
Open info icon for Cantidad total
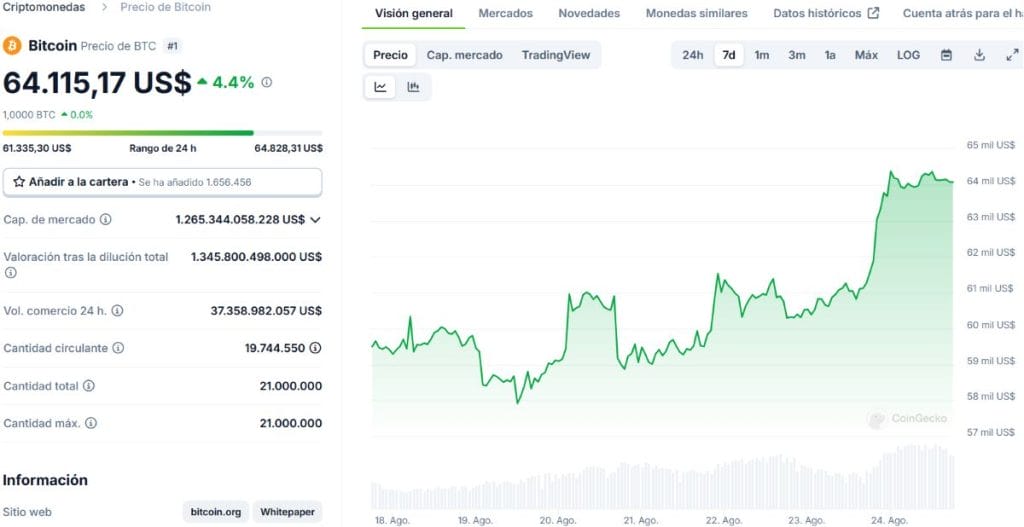pyautogui.click(x=89, y=386)
